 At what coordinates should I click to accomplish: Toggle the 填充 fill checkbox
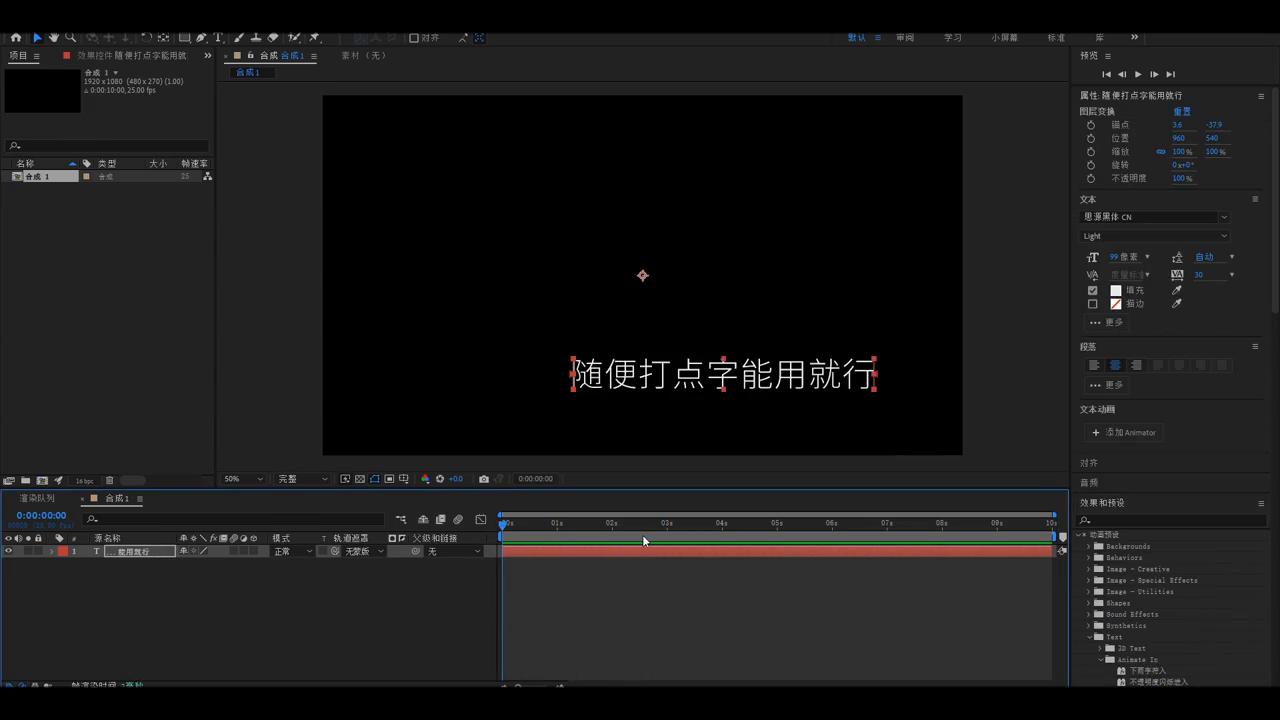[1093, 290]
